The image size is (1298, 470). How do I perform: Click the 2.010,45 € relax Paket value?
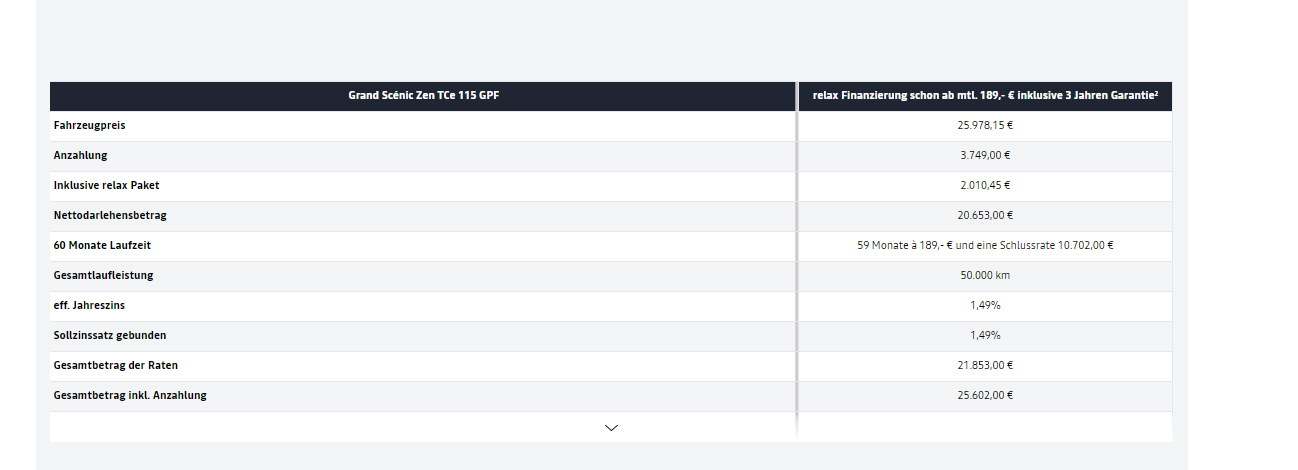[985, 186]
